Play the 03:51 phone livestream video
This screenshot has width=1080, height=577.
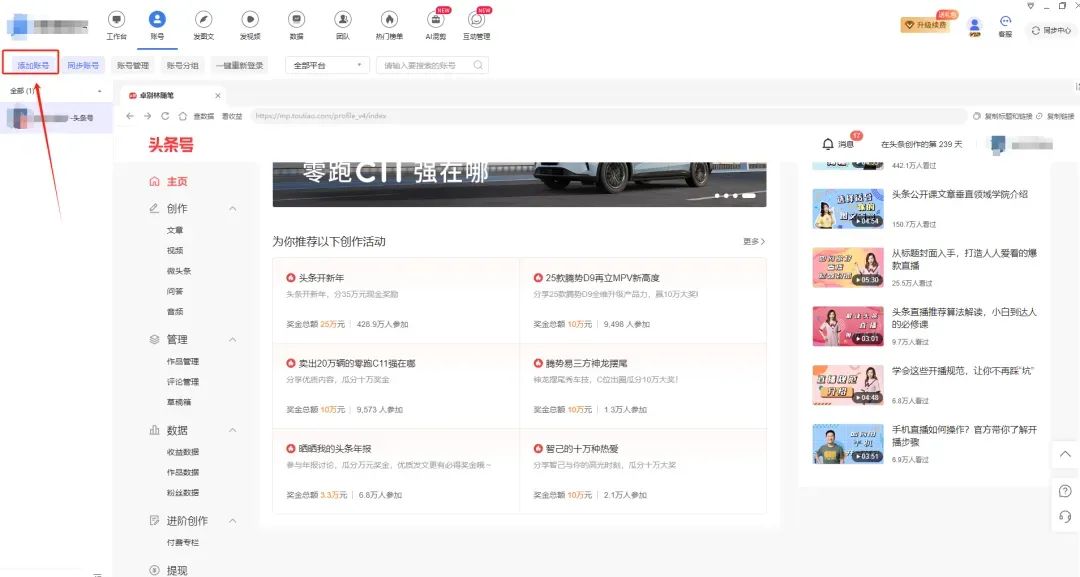(x=848, y=443)
